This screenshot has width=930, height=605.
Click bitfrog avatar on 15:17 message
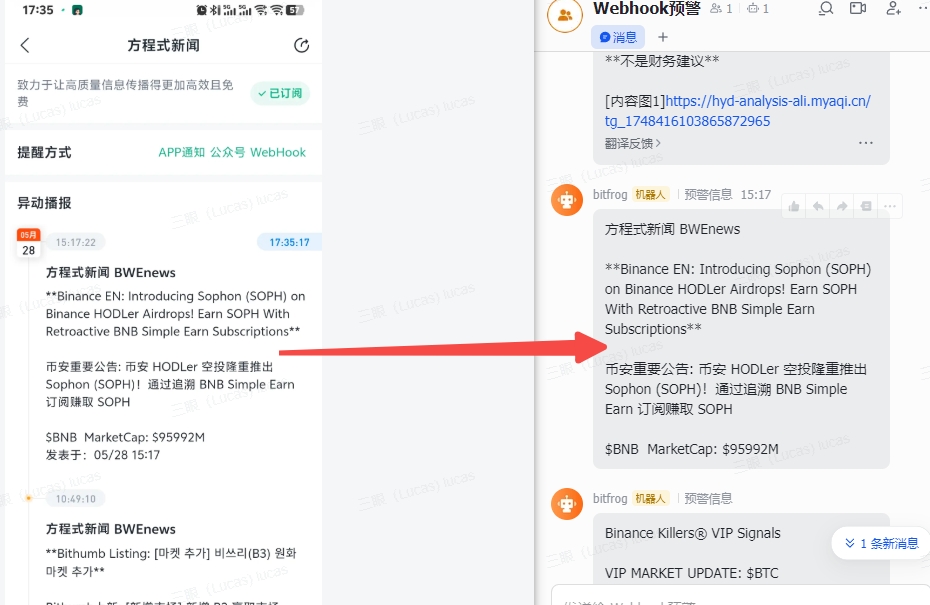click(x=567, y=200)
